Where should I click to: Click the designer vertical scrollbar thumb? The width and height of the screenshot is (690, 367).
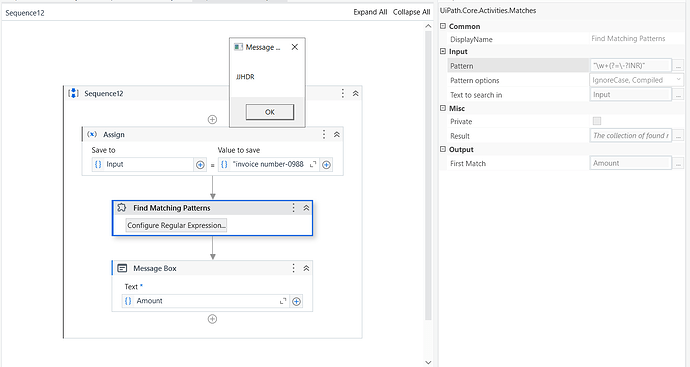428,176
